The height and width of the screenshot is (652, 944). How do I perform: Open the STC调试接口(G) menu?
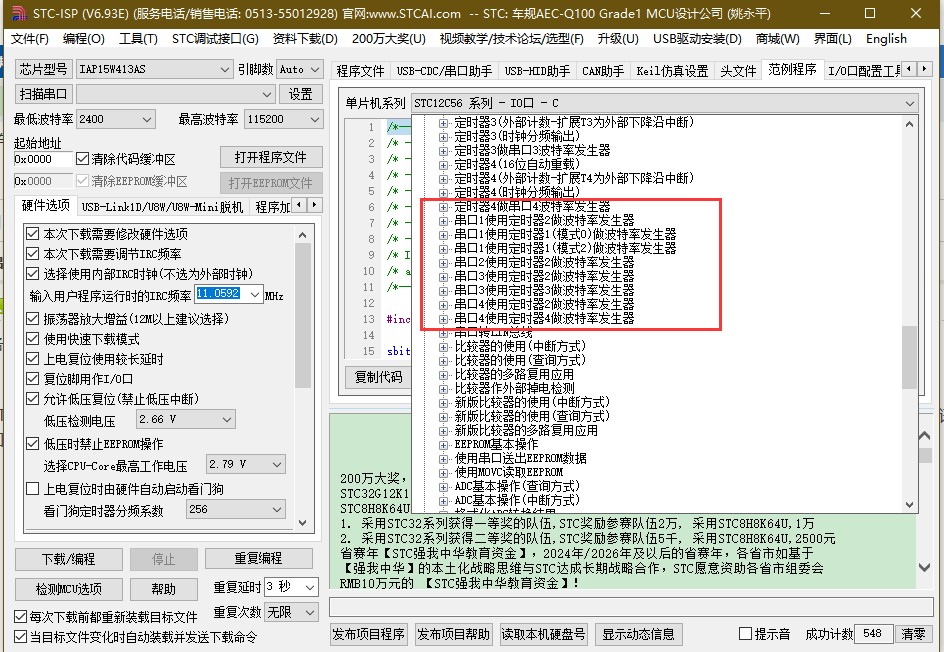[215, 39]
